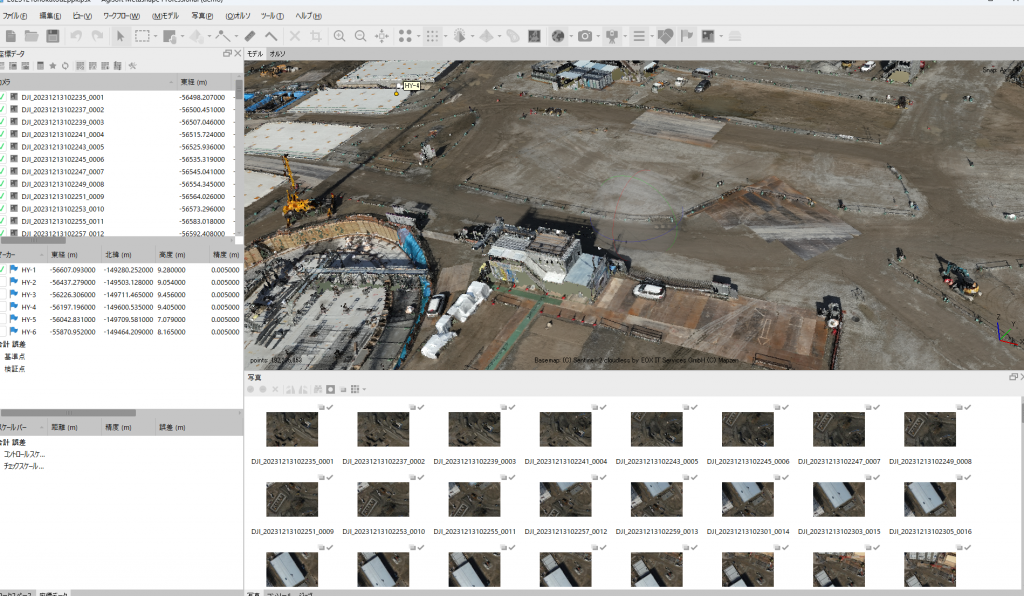
Task: Open the photos pane view mode dropdown
Action: point(364,390)
